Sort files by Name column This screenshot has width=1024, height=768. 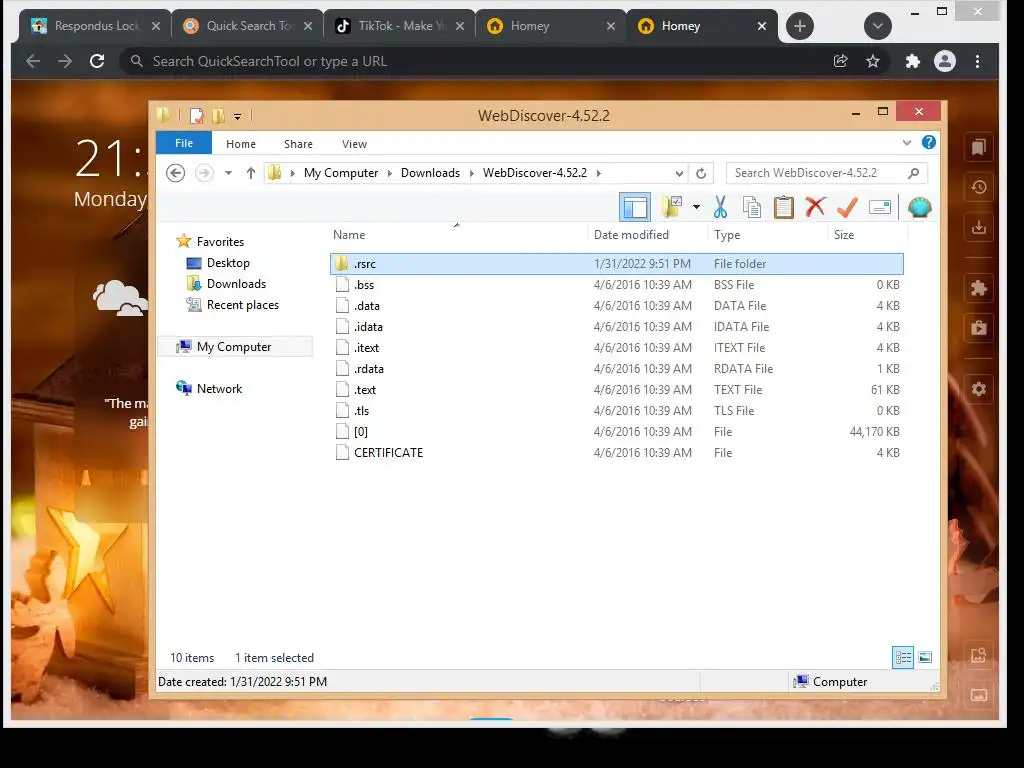[349, 235]
